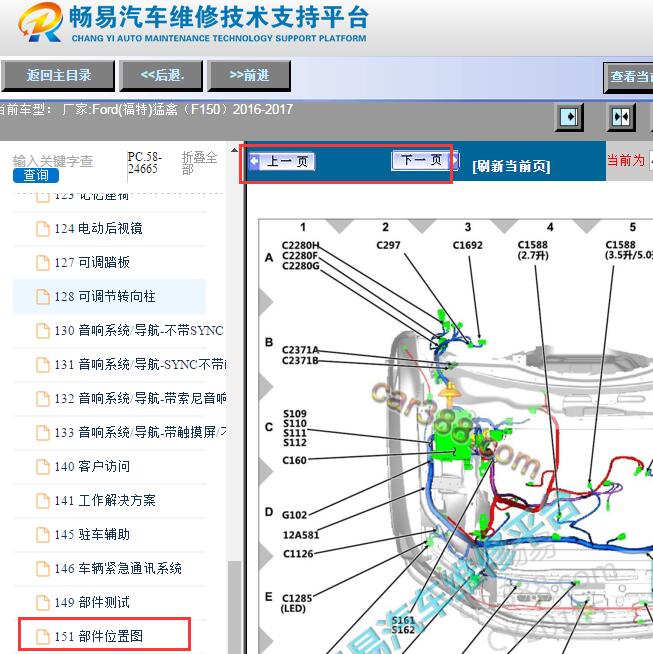Click document icon beside 145 驻车辅助

click(43, 535)
